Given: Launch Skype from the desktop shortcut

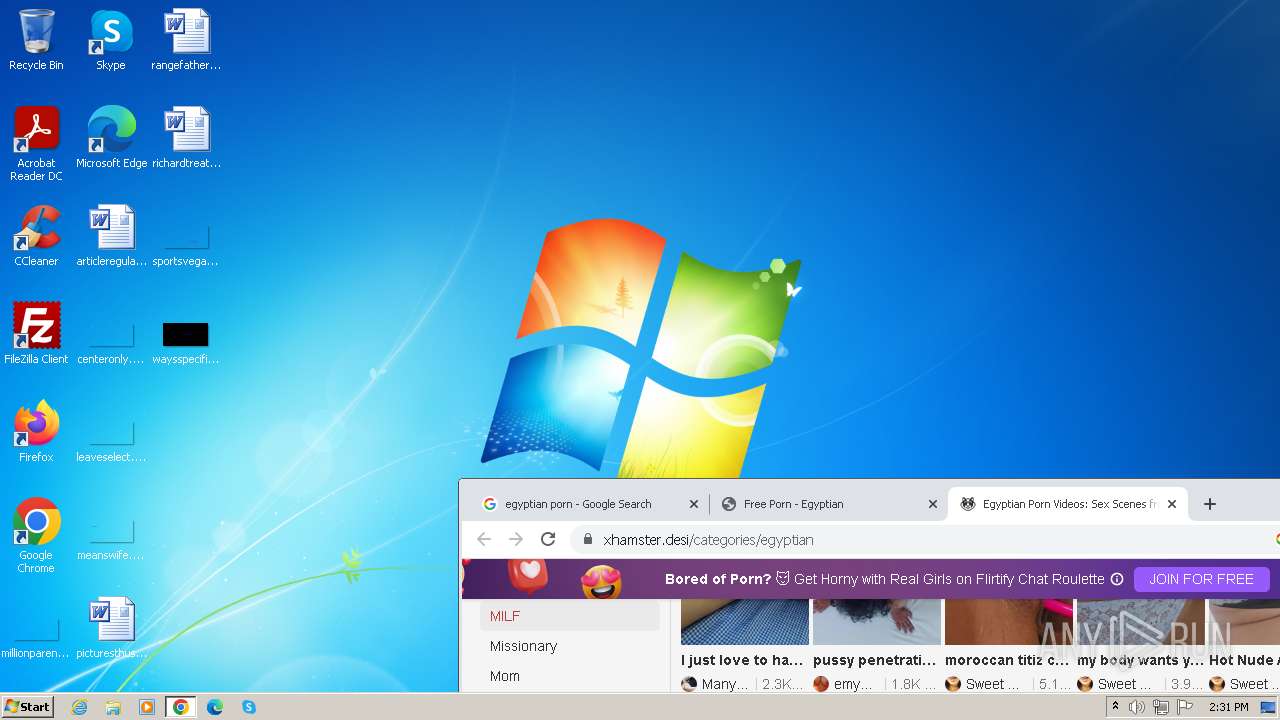Looking at the screenshot, I should pos(110,40).
